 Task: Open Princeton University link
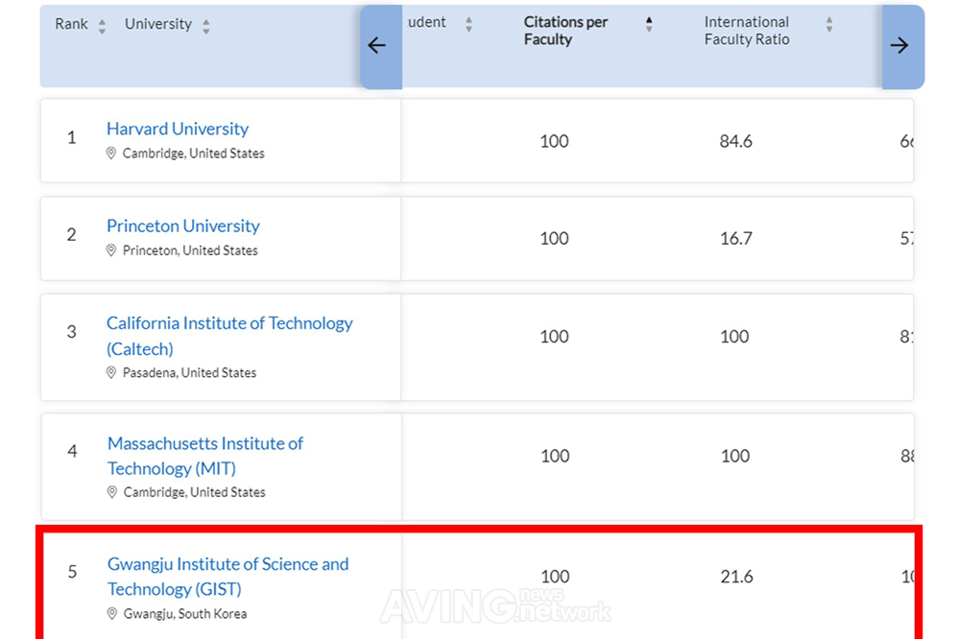point(183,226)
